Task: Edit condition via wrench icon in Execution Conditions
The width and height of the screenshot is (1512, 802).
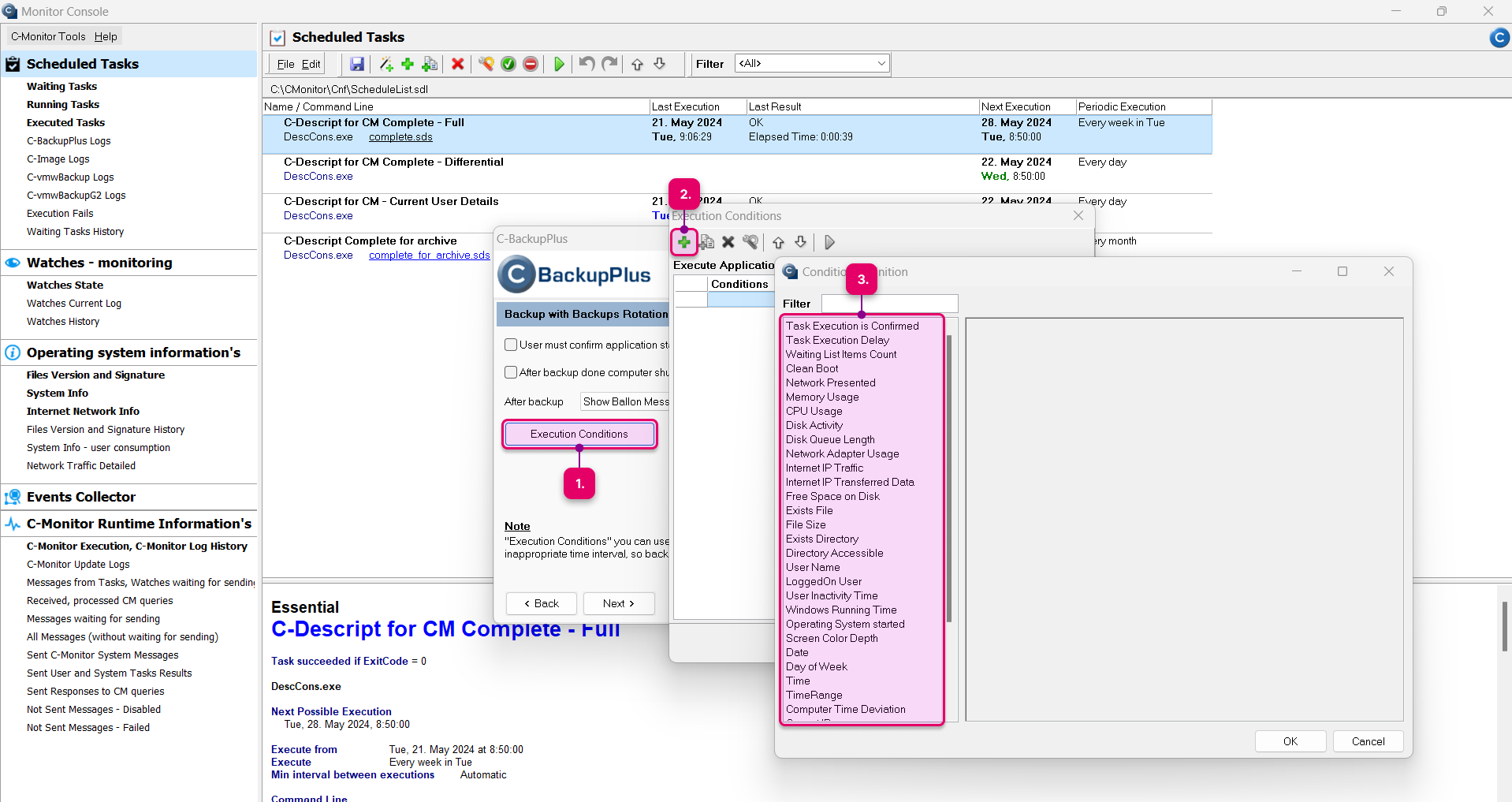Action: (x=750, y=242)
